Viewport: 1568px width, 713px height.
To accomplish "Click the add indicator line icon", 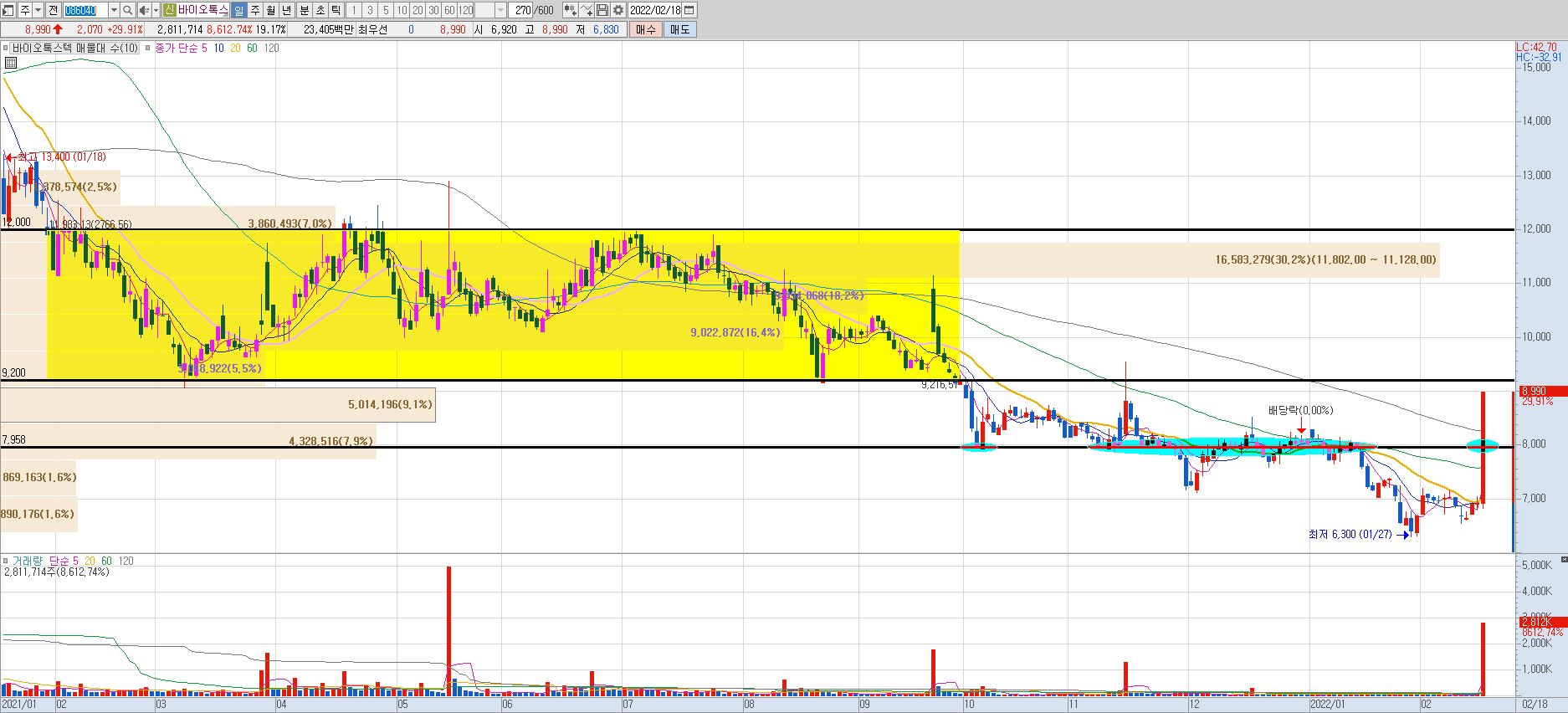I will click(587, 10).
